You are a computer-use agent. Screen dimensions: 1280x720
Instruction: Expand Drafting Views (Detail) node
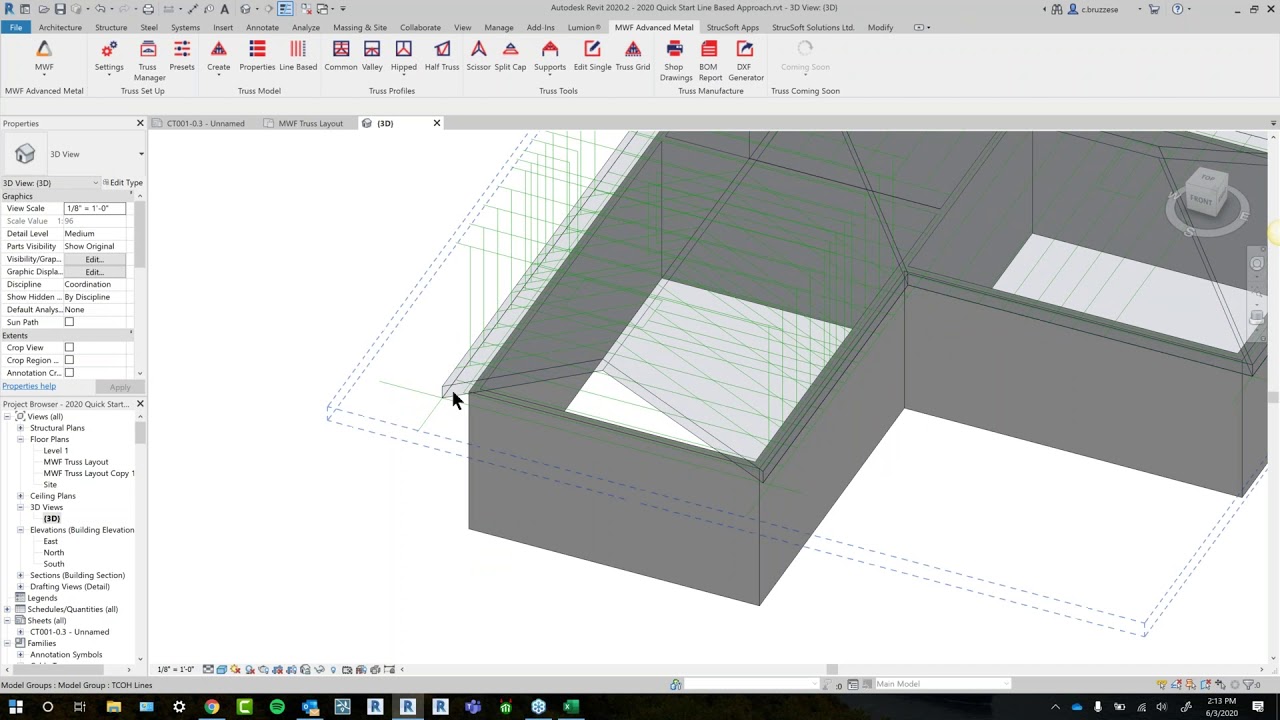tap(20, 587)
